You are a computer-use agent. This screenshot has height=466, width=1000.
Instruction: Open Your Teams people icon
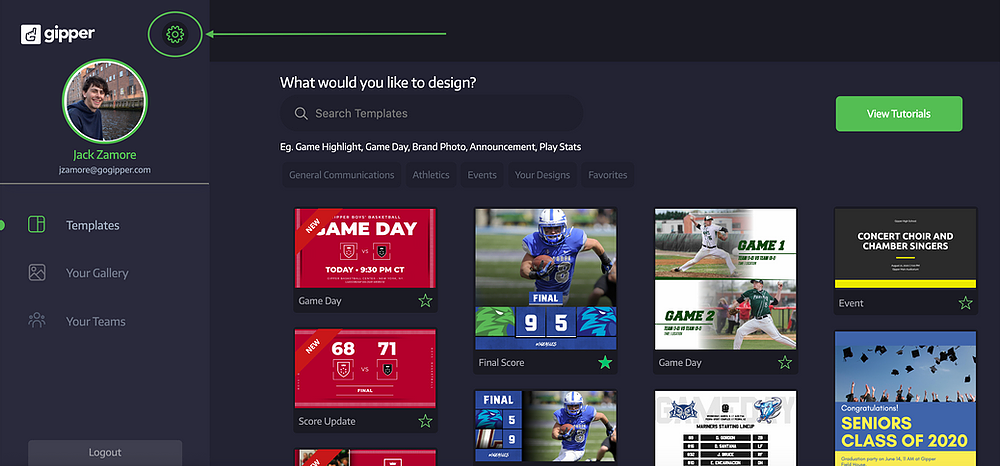click(x=36, y=321)
